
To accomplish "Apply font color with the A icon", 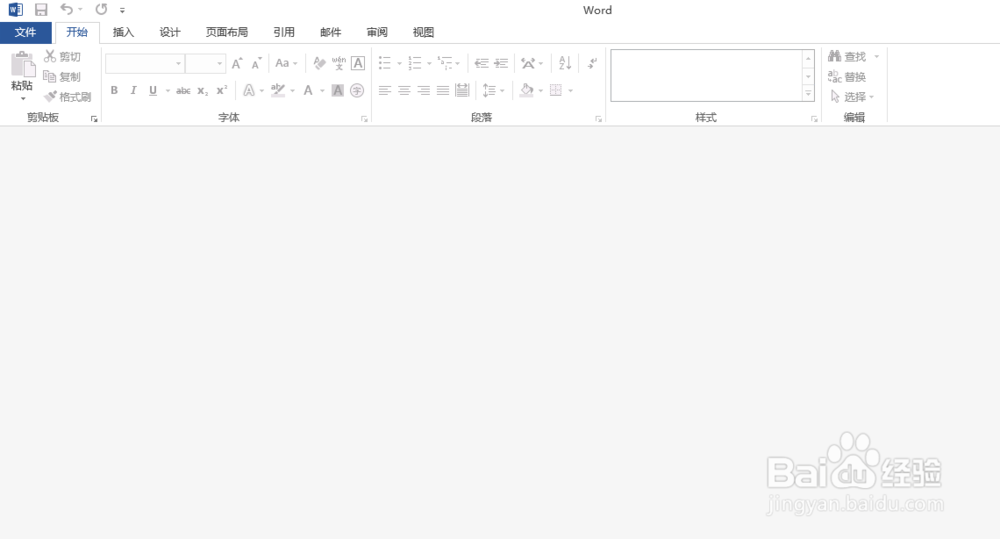I will click(308, 91).
